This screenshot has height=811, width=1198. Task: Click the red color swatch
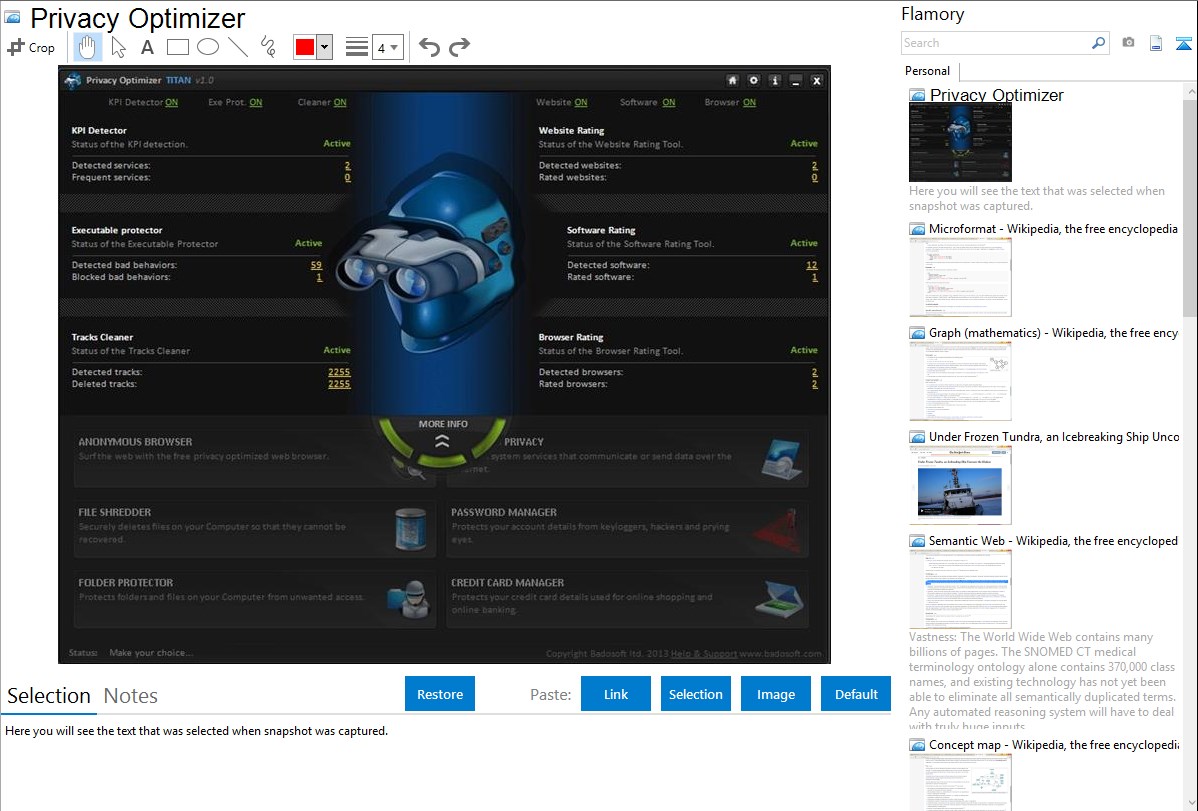[x=305, y=47]
